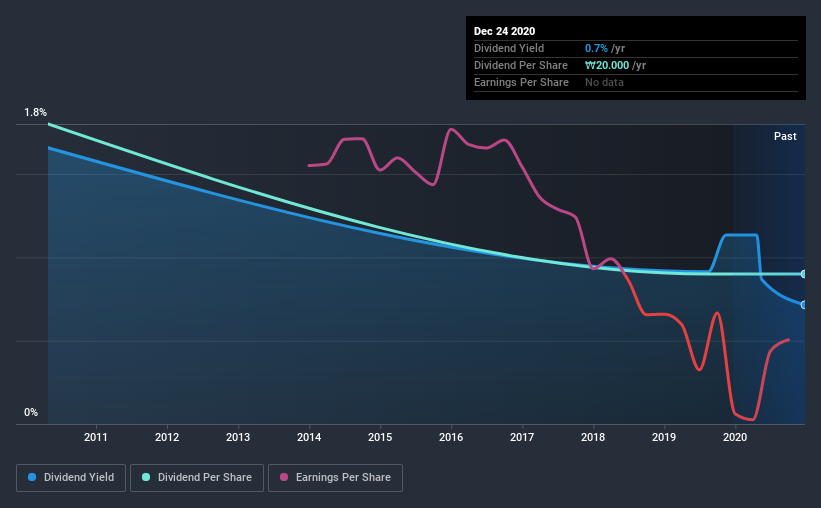The image size is (821, 508).
Task: Click the blue Dividend Yield legend dot
Action: coord(32,477)
